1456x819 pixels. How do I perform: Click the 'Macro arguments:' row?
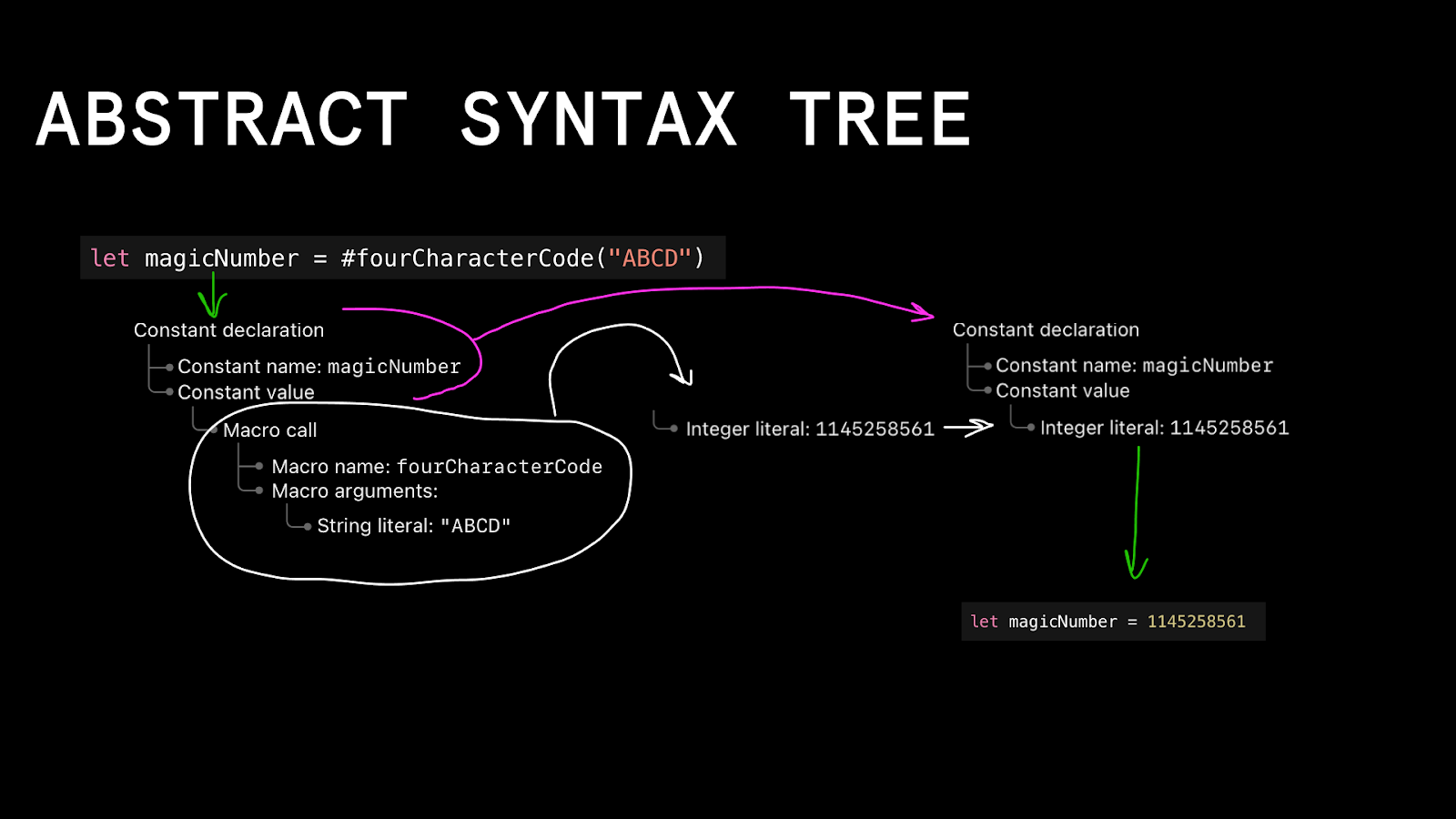point(354,491)
